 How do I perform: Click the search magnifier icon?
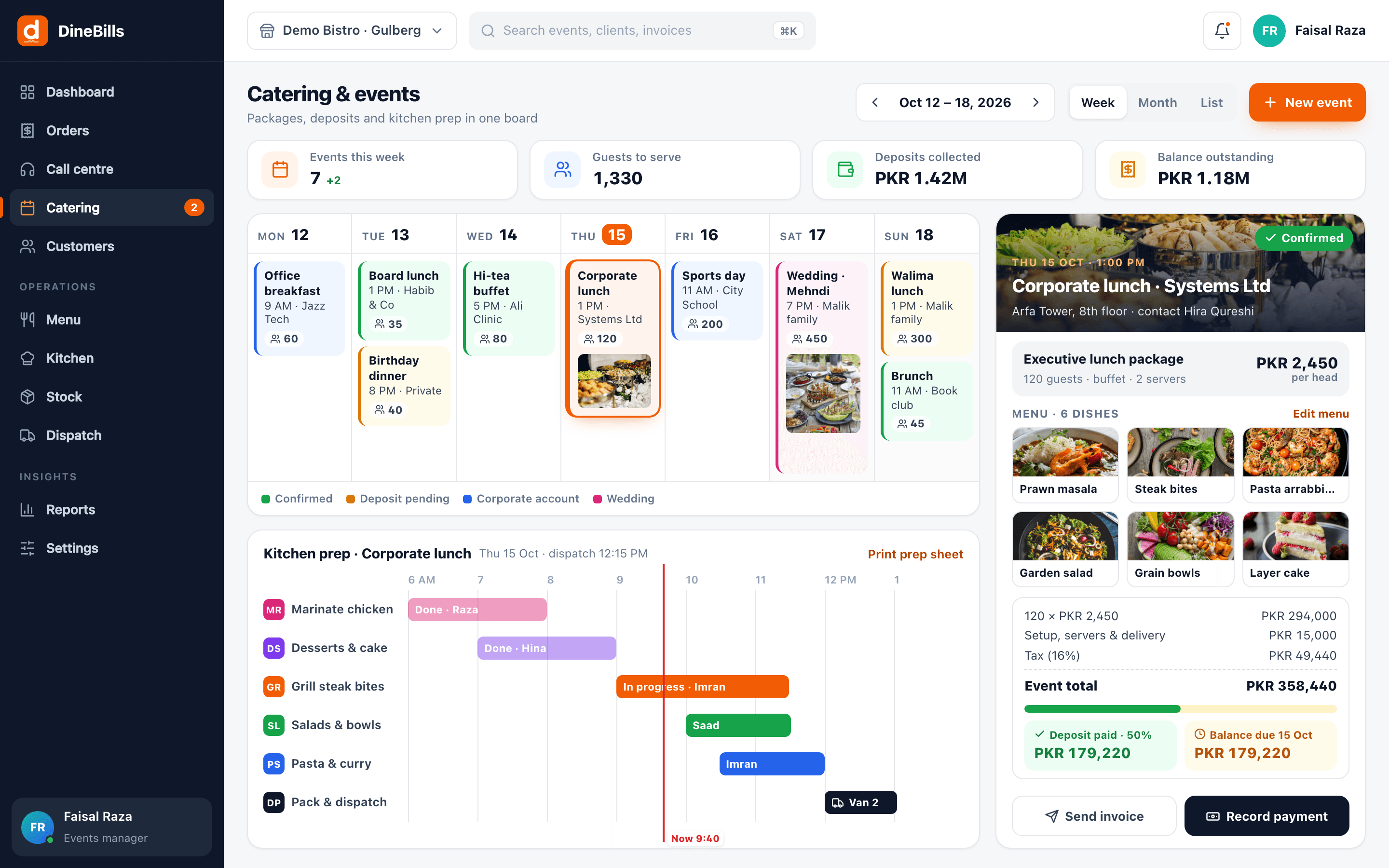tap(488, 30)
